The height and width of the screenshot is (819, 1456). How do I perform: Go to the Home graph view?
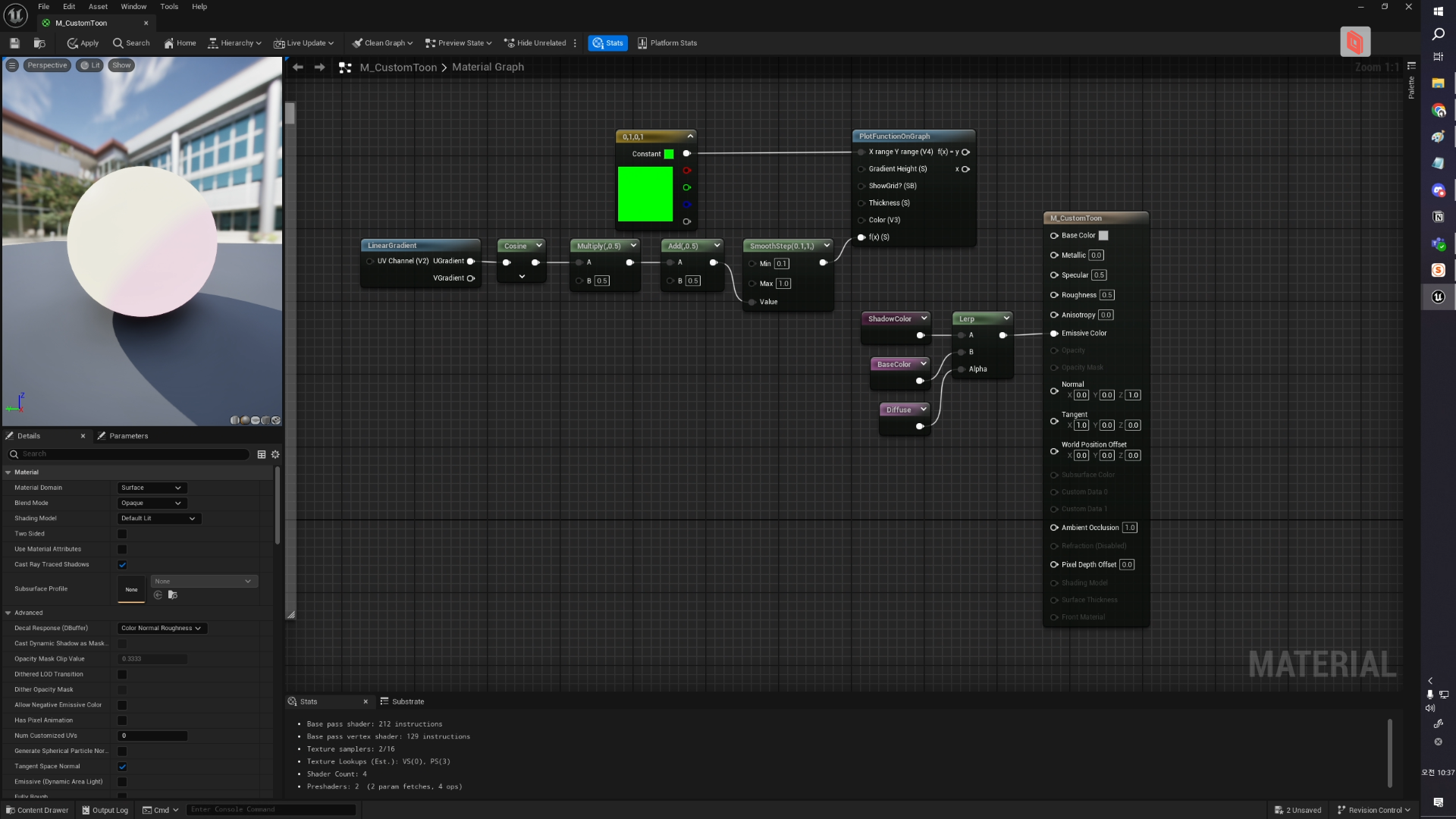tap(180, 43)
